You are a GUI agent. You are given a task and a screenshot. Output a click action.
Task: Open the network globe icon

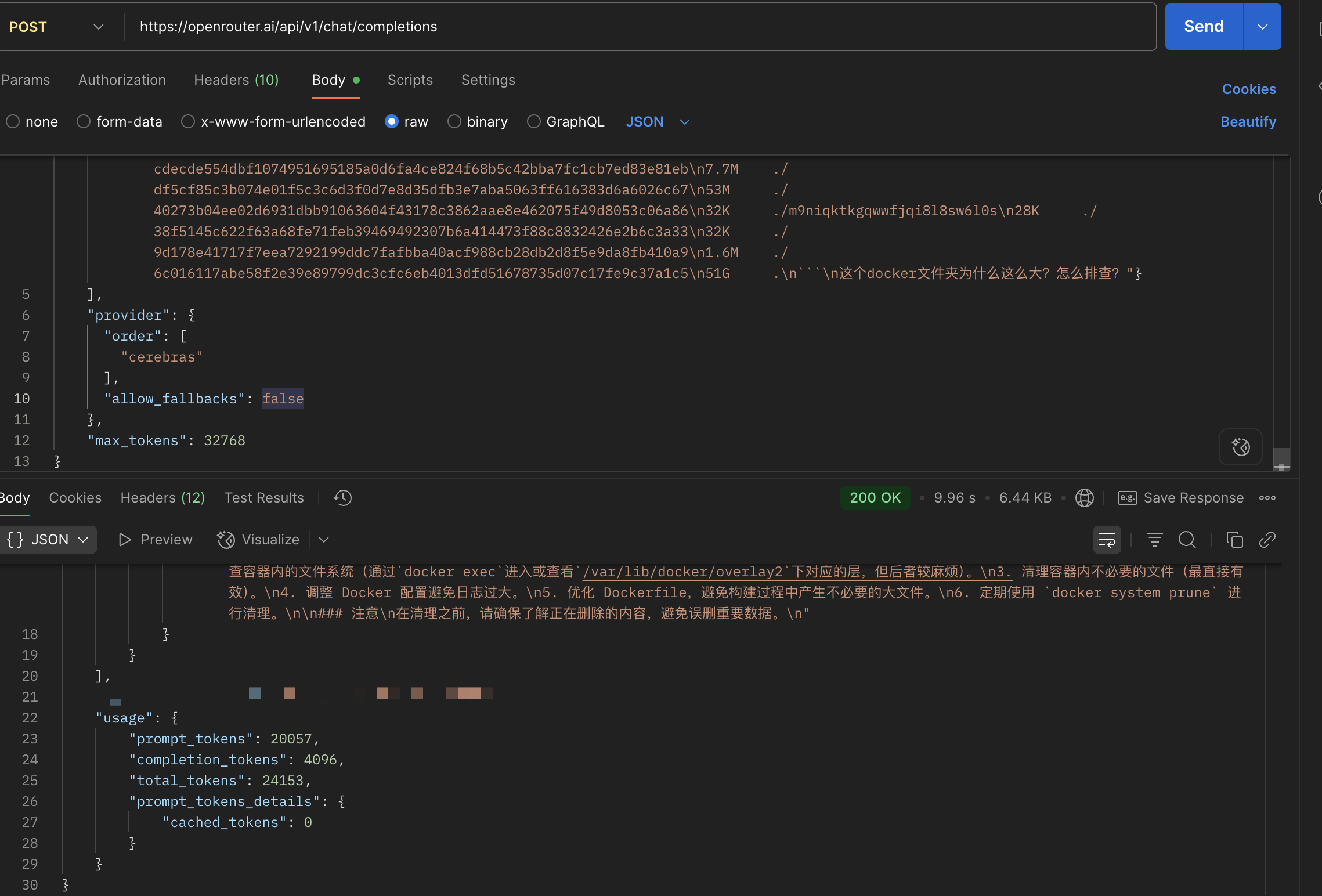pos(1084,498)
